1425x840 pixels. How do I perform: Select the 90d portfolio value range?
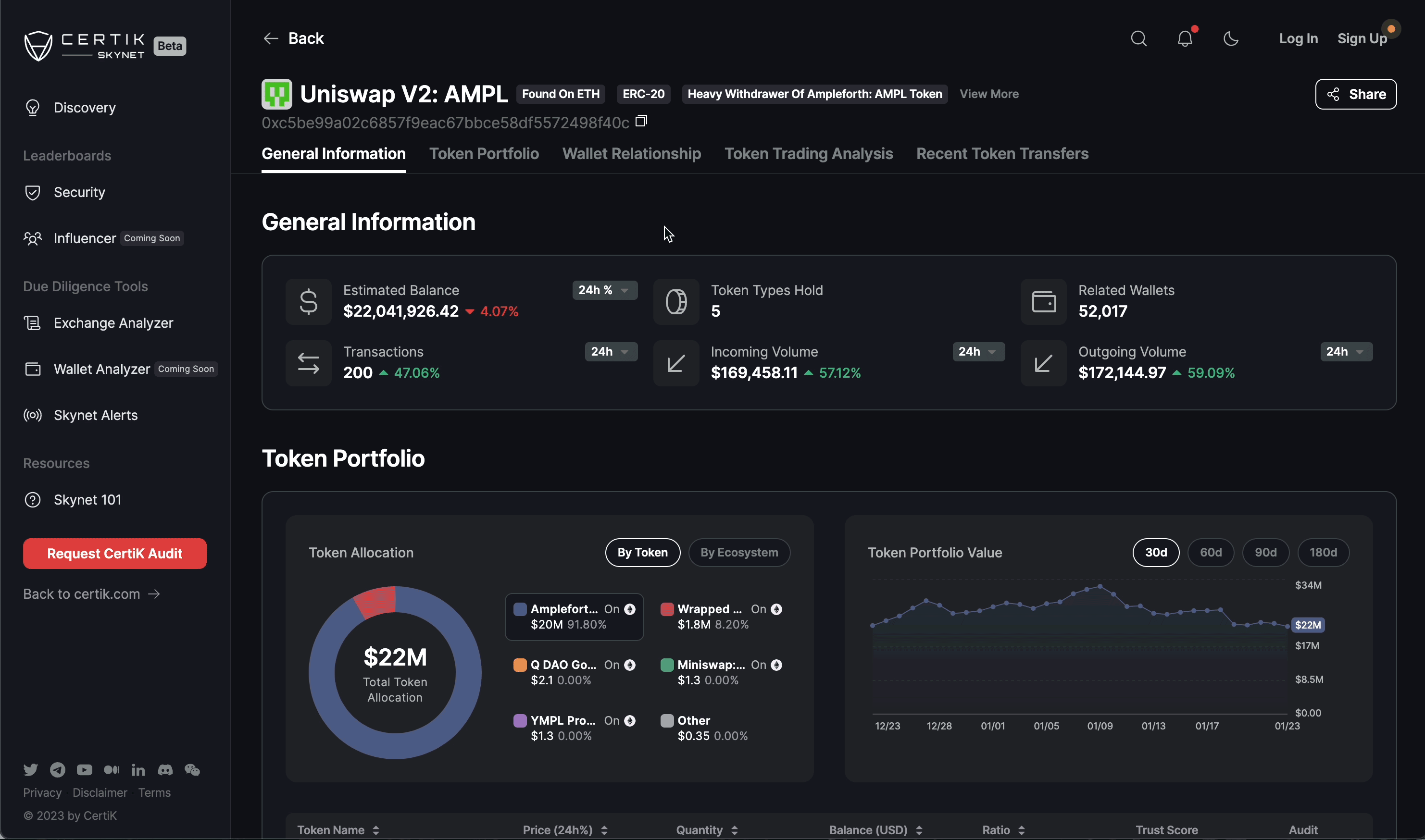pos(1266,553)
